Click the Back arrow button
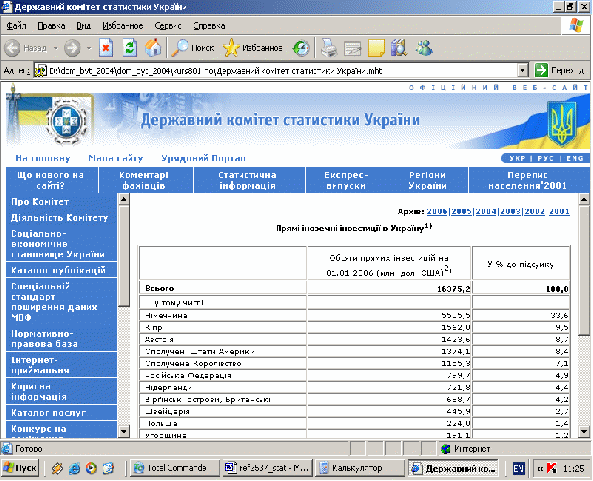Image resolution: width=593 pixels, height=481 pixels. click(x=12, y=48)
